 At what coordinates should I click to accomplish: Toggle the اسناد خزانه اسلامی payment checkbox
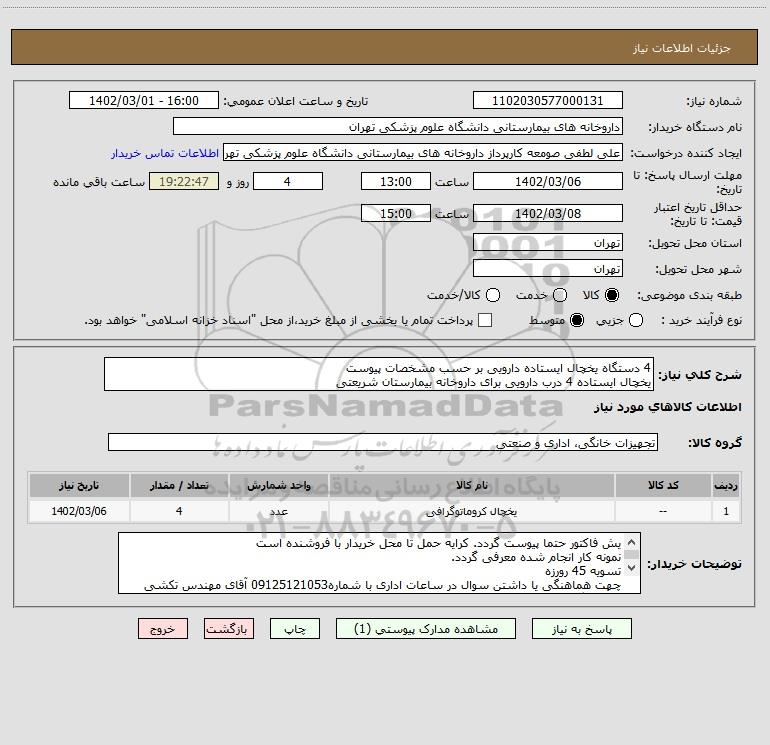pyautogui.click(x=485, y=320)
